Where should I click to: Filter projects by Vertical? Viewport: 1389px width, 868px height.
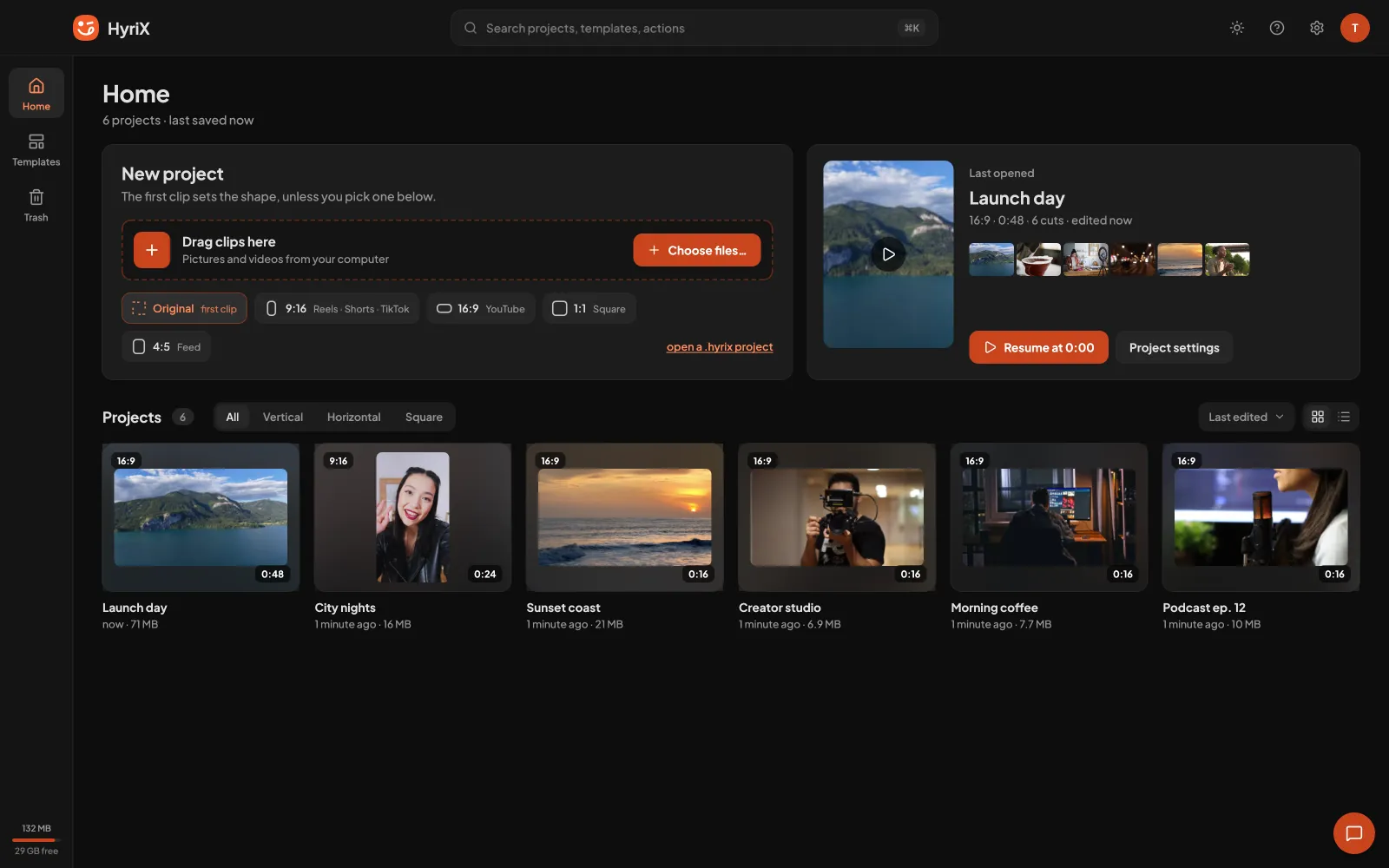point(283,417)
